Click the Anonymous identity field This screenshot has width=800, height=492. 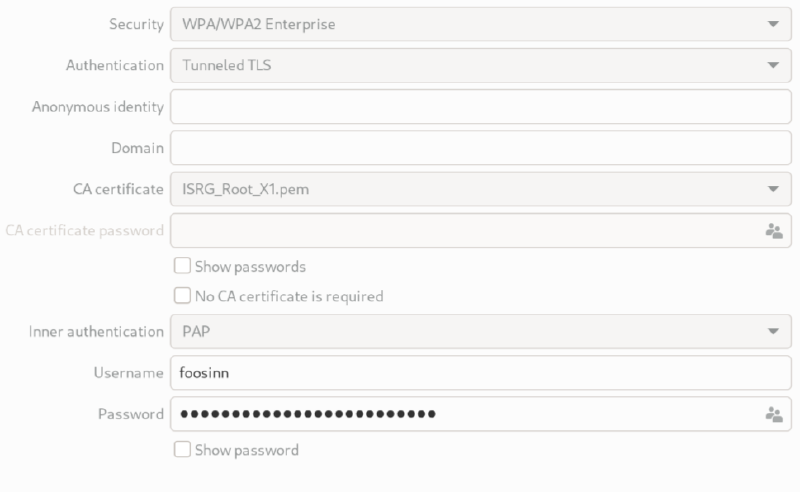[x=480, y=106]
